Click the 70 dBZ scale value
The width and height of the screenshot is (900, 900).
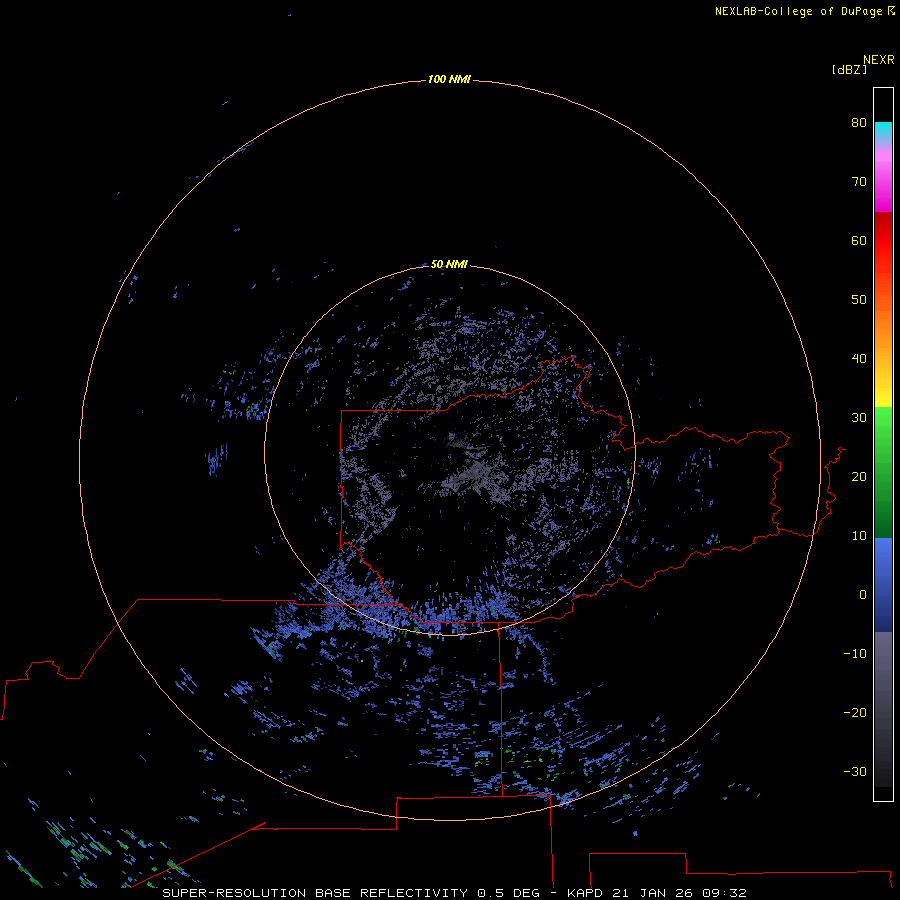(x=859, y=181)
